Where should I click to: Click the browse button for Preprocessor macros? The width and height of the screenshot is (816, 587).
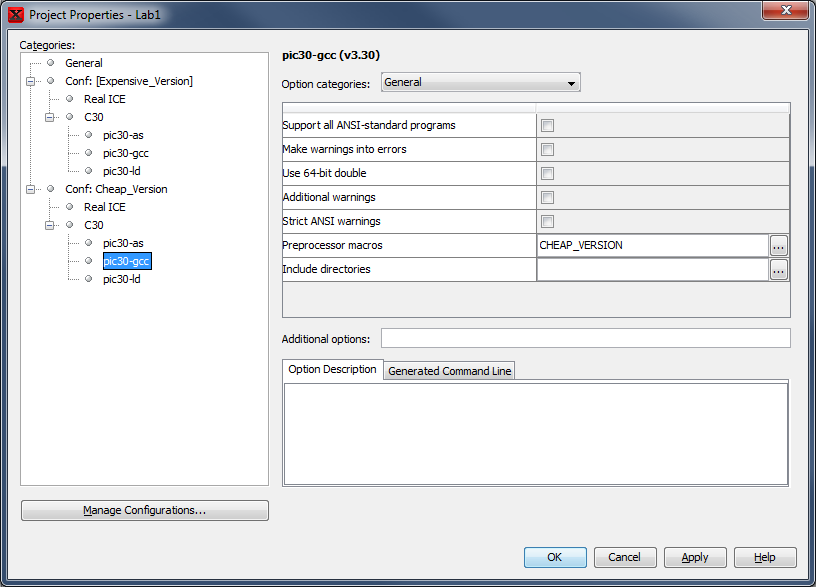(x=779, y=245)
